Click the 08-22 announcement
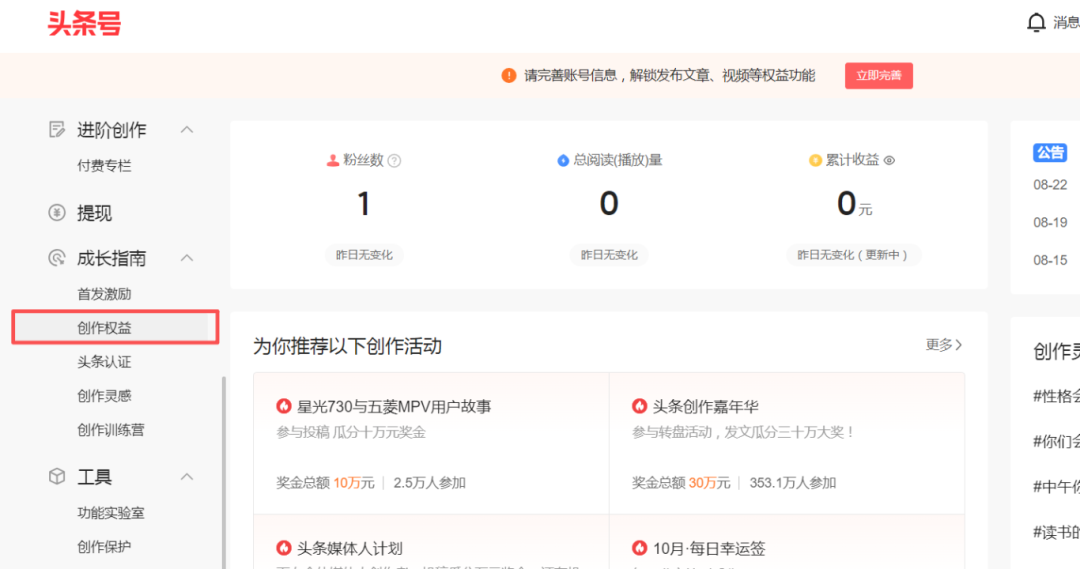Viewport: 1080px width, 569px height. 1050,185
